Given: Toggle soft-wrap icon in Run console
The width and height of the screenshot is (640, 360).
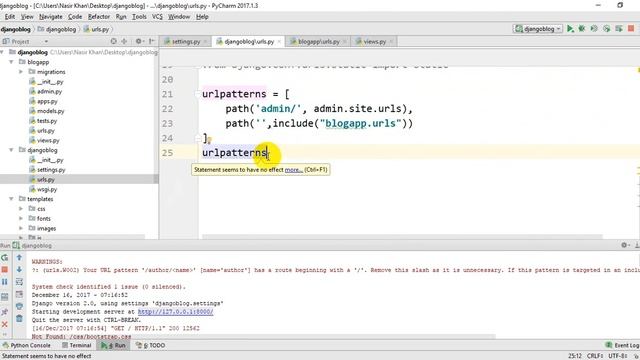Looking at the screenshot, I should tap(19, 282).
